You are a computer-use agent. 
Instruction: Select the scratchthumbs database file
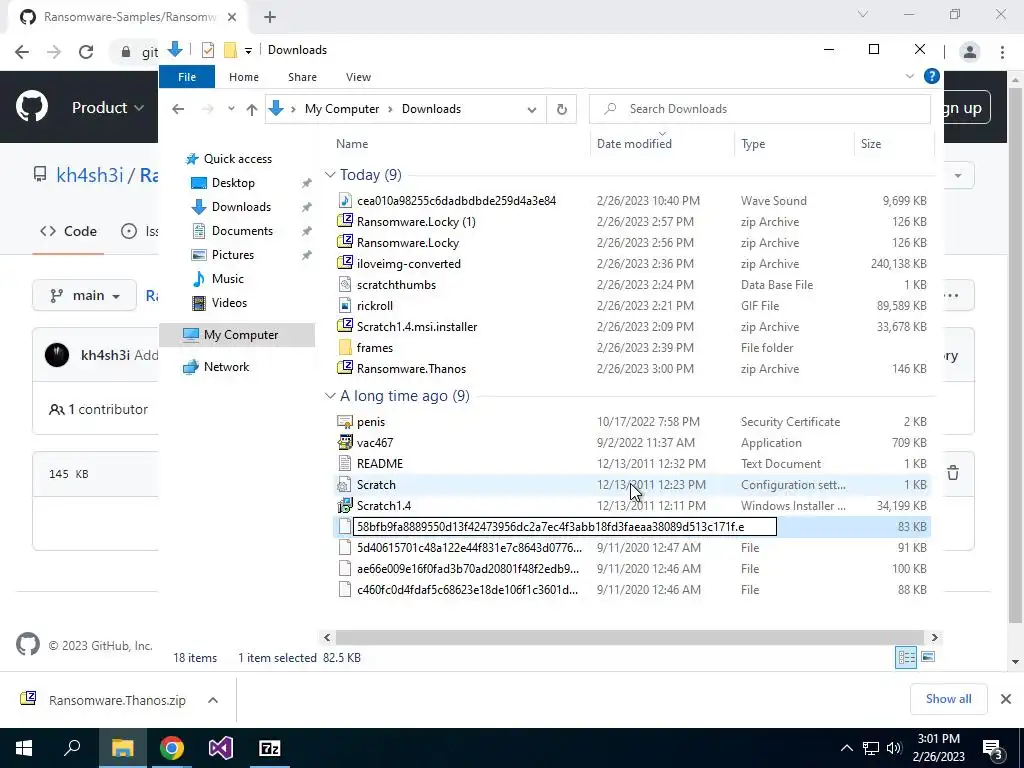396,285
